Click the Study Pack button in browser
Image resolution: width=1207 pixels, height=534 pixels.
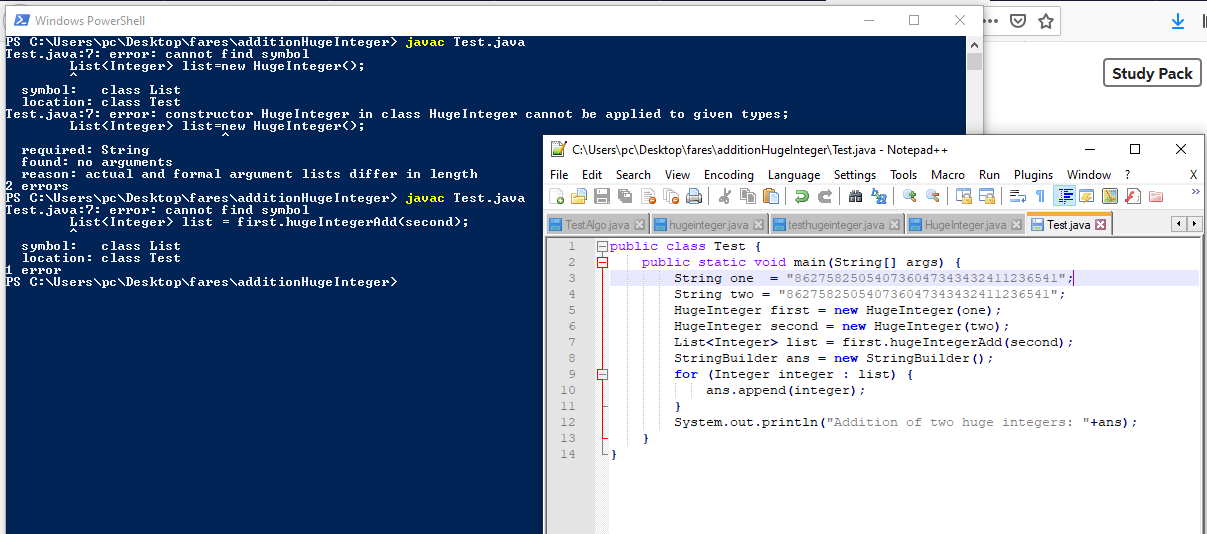tap(1152, 73)
